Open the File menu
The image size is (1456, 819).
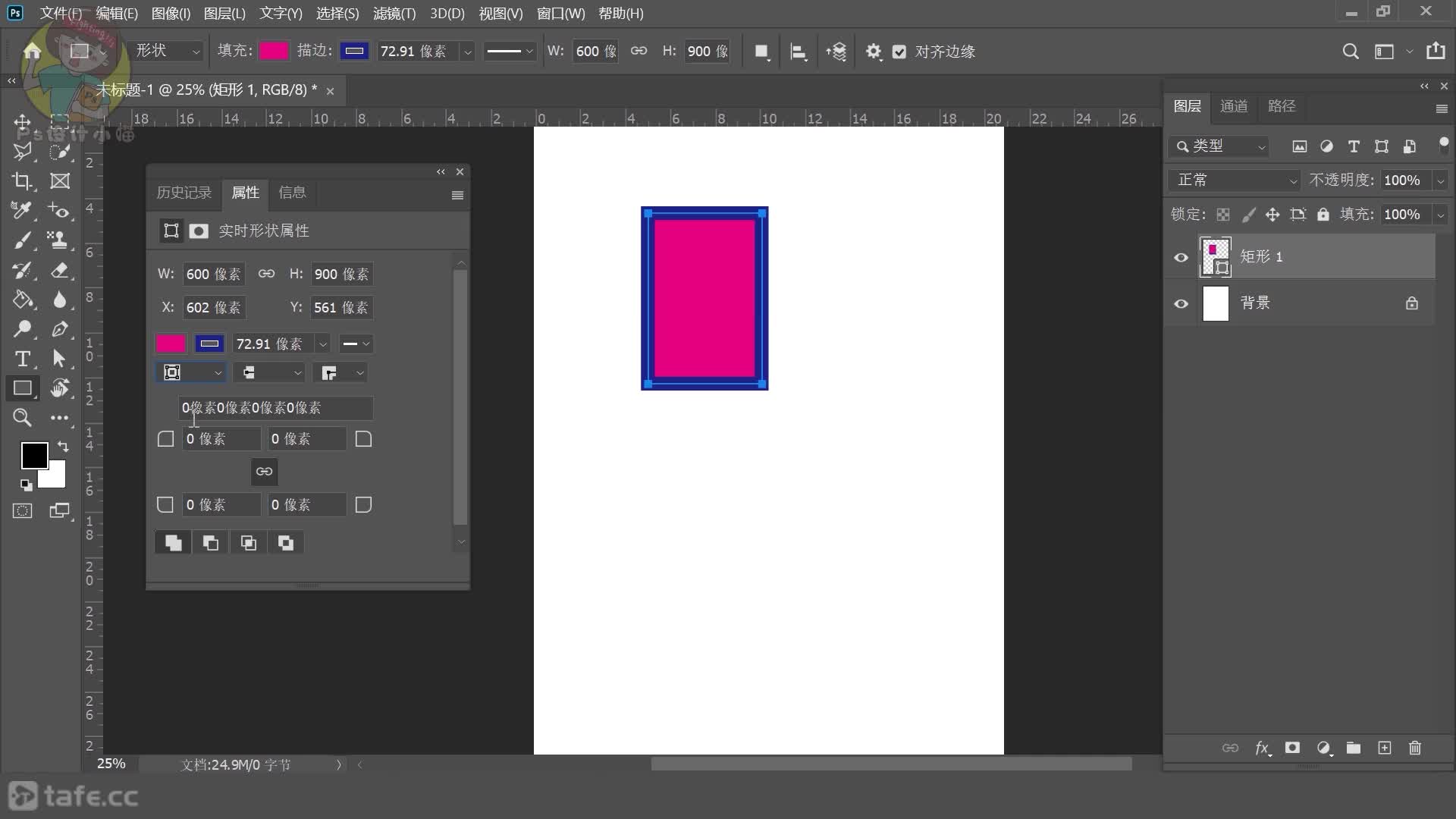(x=61, y=13)
